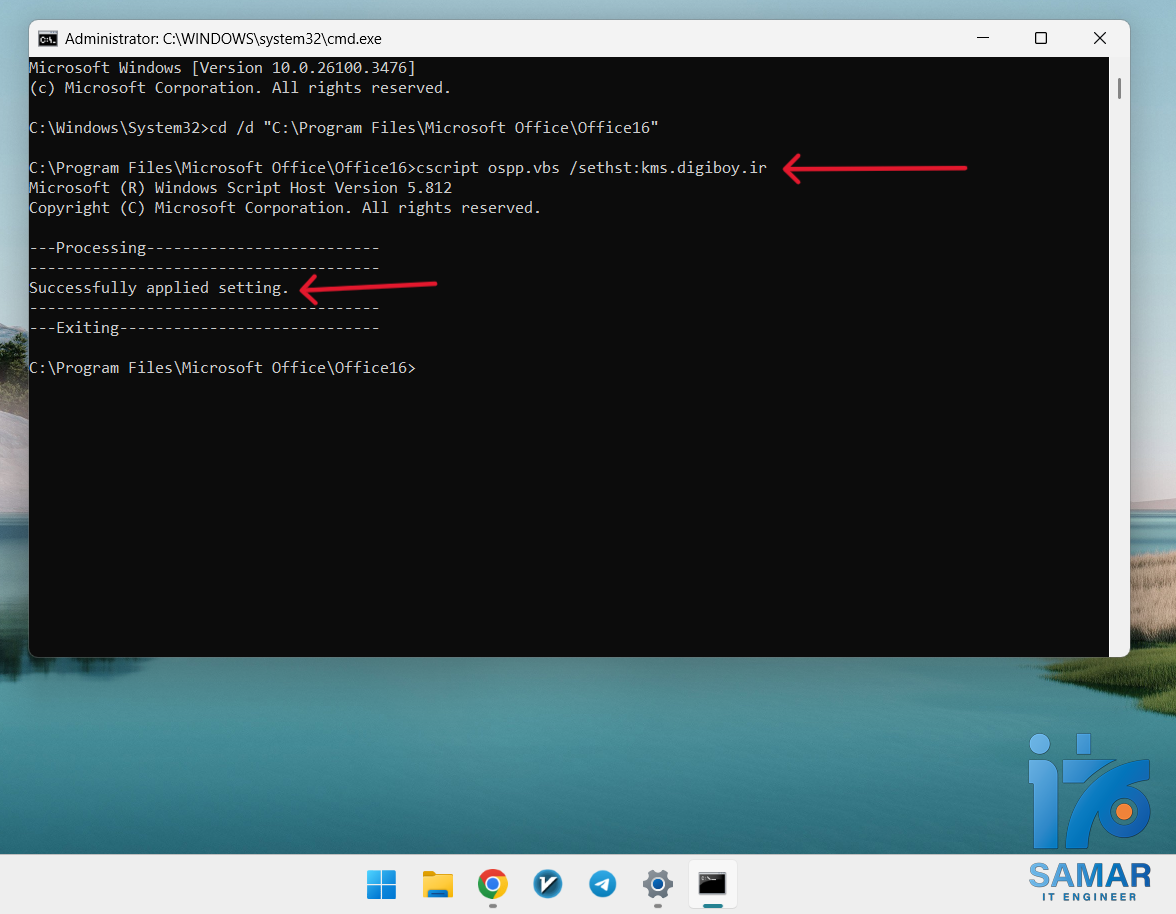Open the gear settings app on taskbar
This screenshot has height=914, width=1176.
click(x=657, y=884)
